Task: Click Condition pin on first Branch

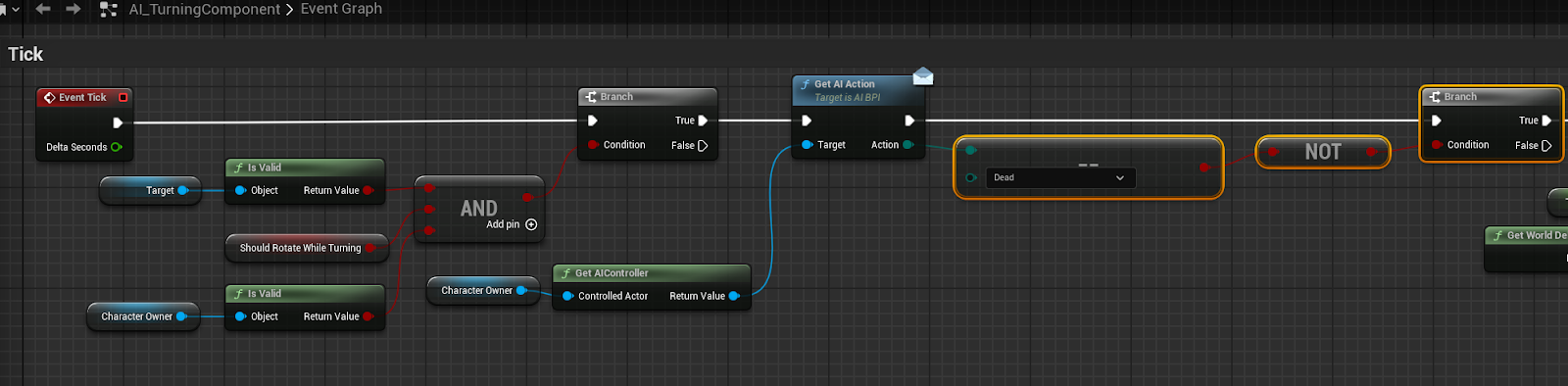Action: coord(593,145)
